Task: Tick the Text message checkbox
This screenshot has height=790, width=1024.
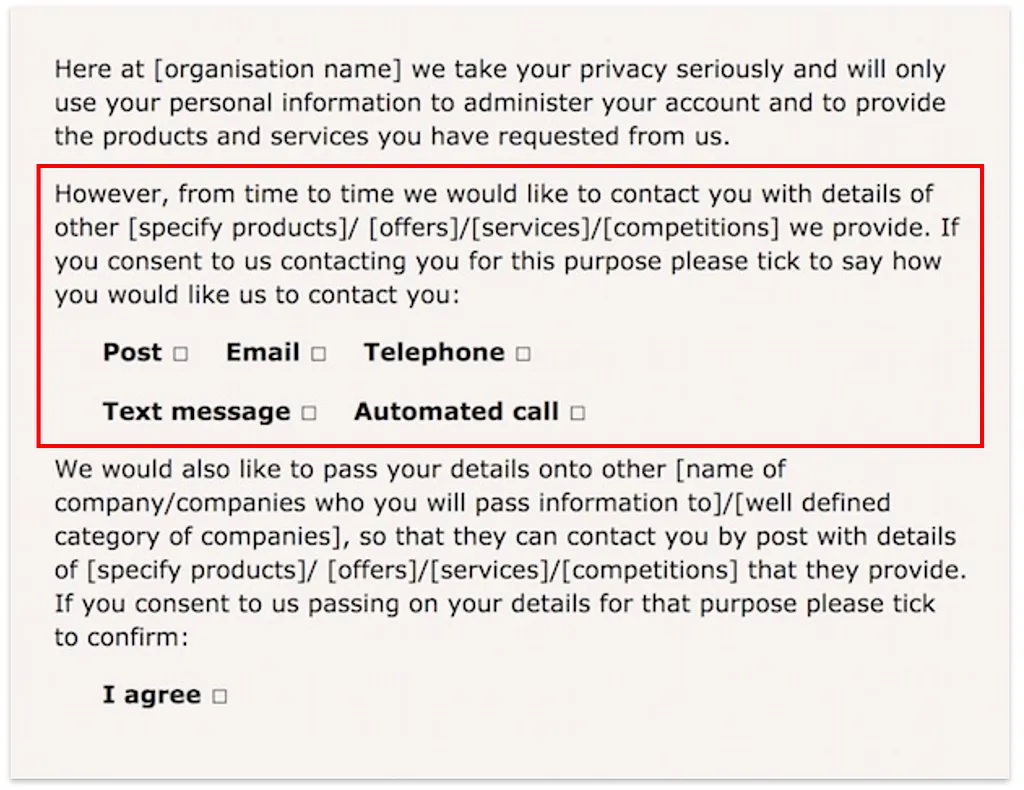Action: pos(309,413)
